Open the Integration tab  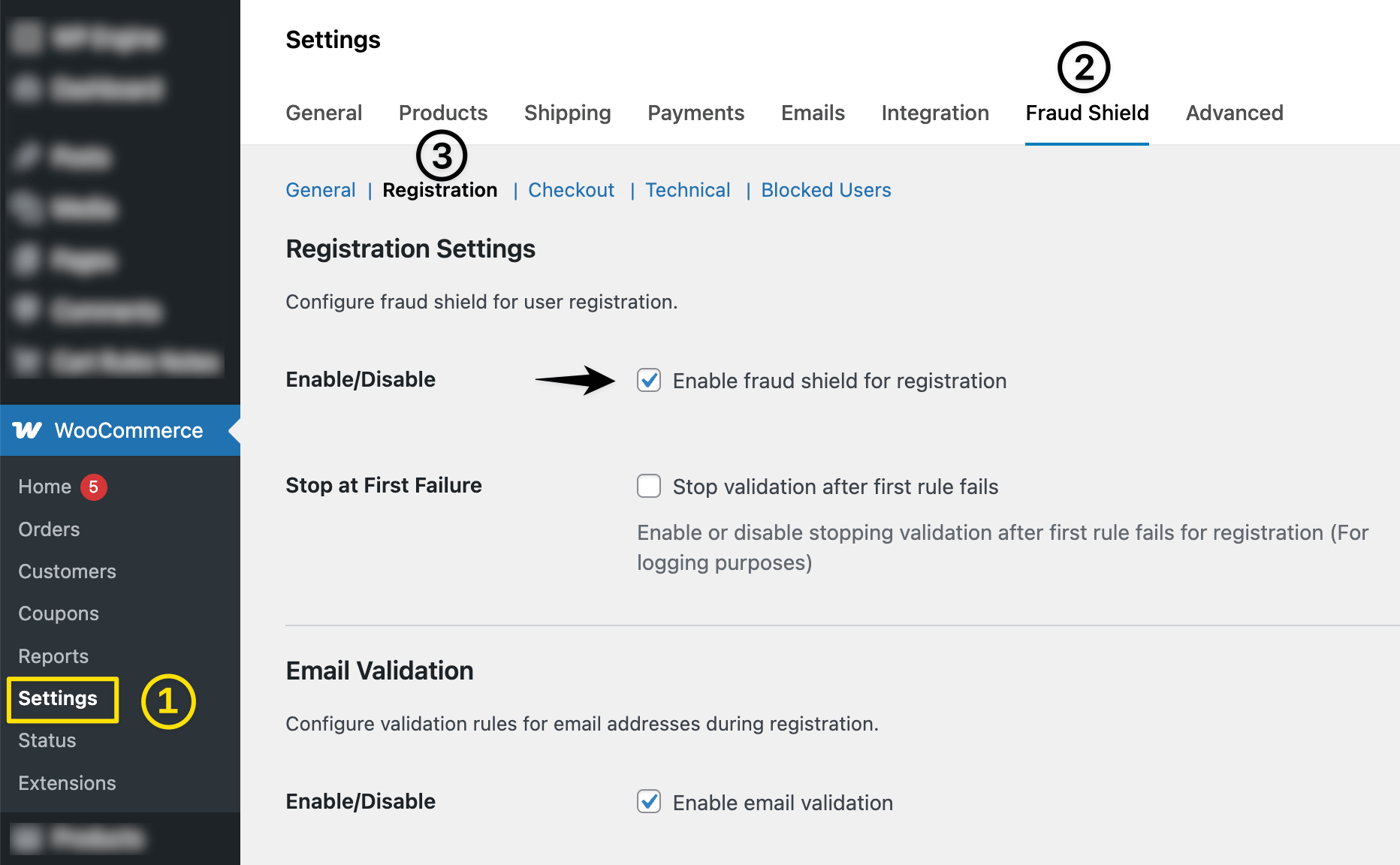coord(935,113)
